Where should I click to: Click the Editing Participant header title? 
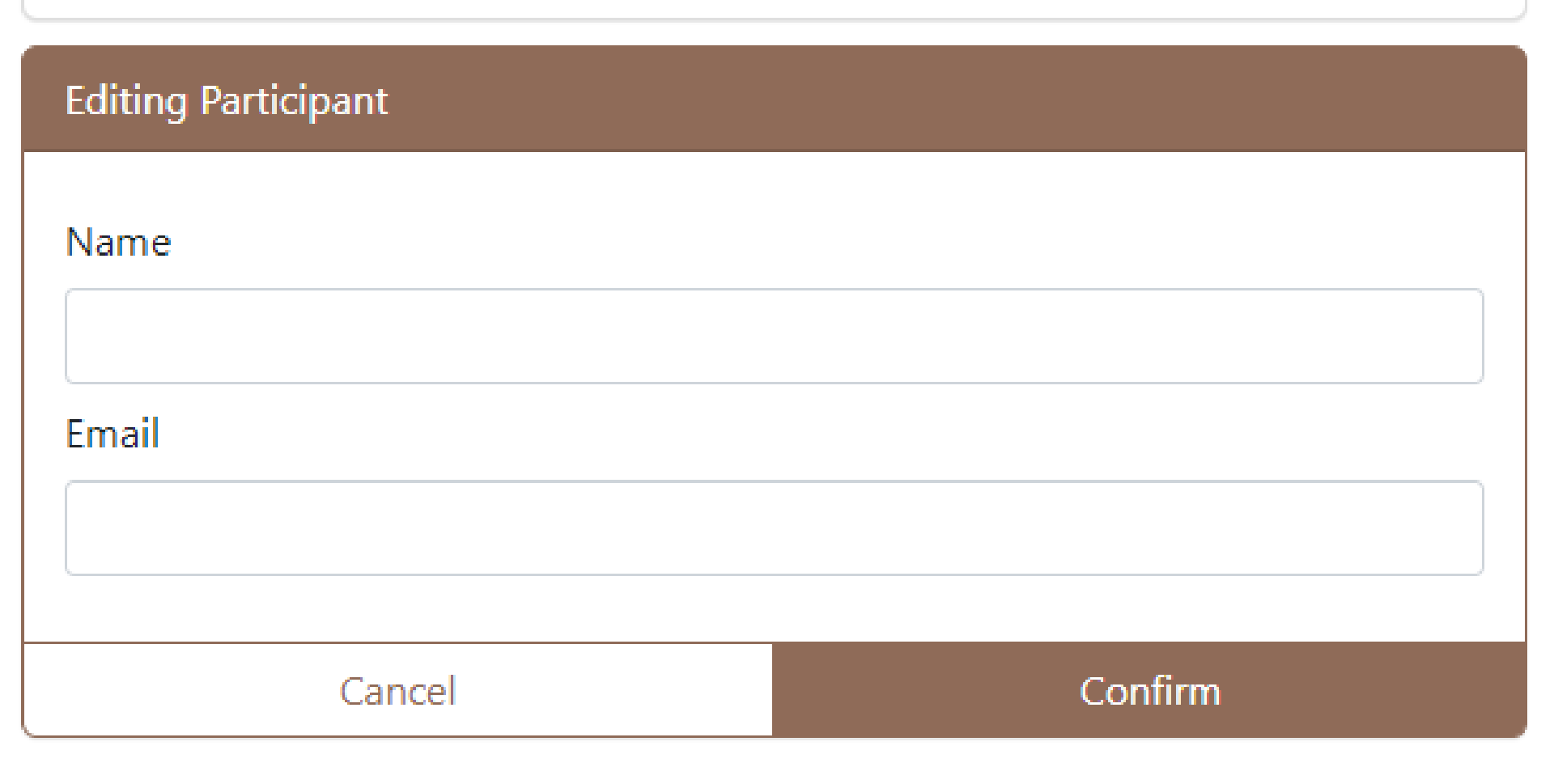pyautogui.click(x=227, y=101)
